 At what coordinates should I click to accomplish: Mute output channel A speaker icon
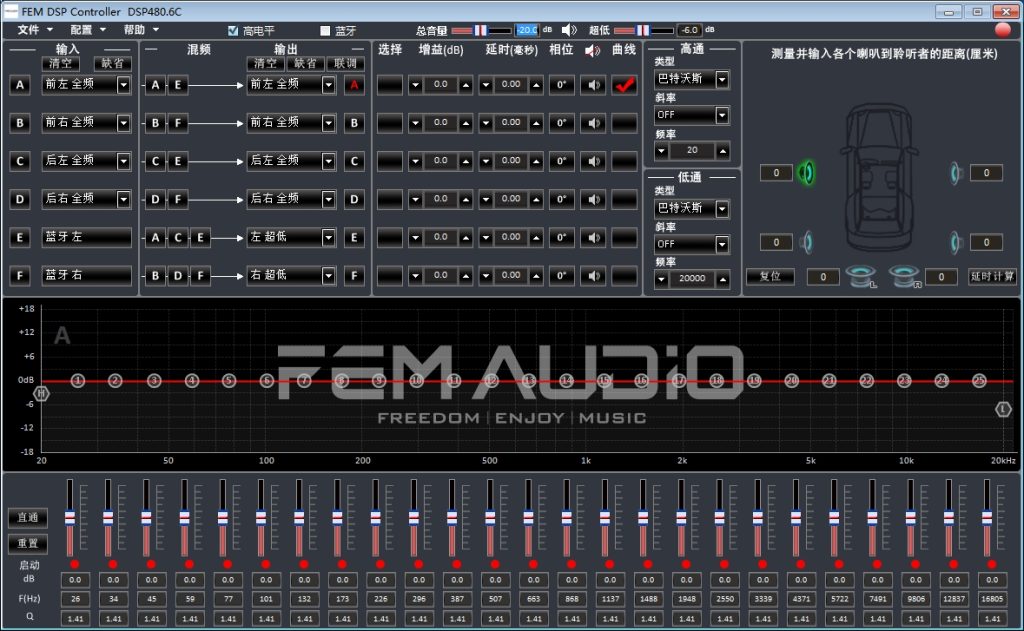pyautogui.click(x=594, y=85)
